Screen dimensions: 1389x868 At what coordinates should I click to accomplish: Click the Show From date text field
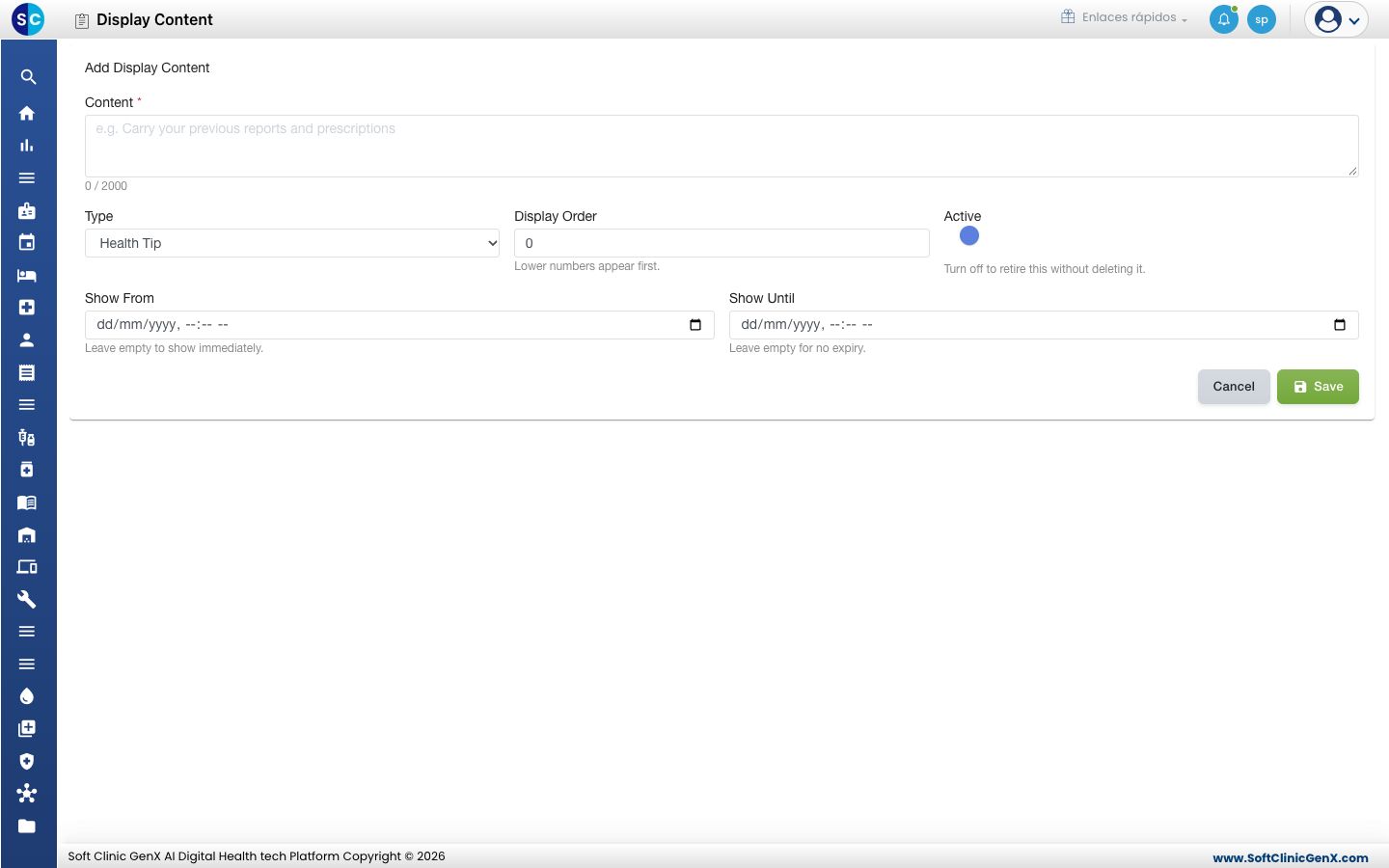[x=399, y=325]
